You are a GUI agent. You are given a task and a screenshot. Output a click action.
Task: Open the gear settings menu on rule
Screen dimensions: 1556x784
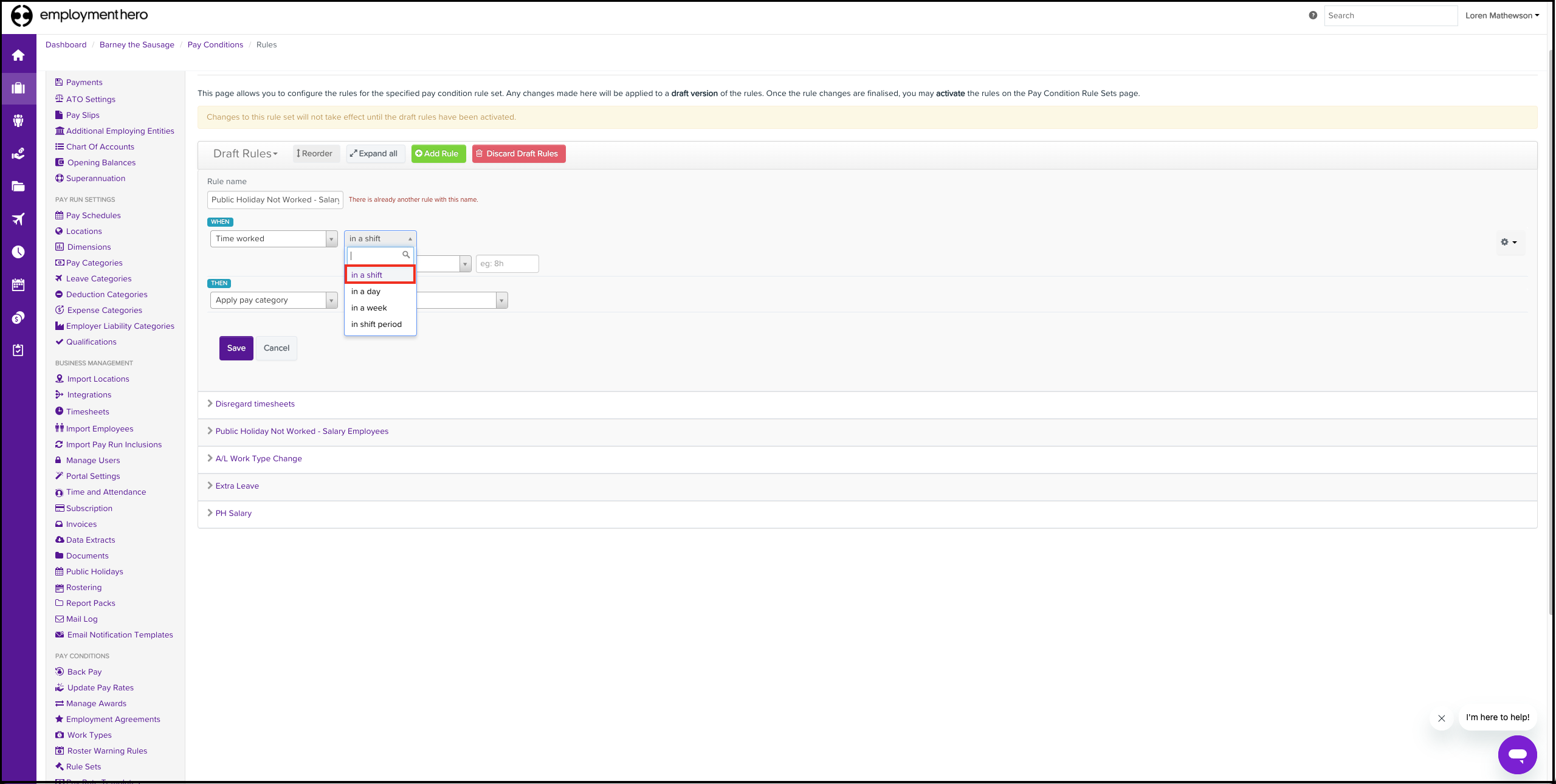tap(1508, 242)
